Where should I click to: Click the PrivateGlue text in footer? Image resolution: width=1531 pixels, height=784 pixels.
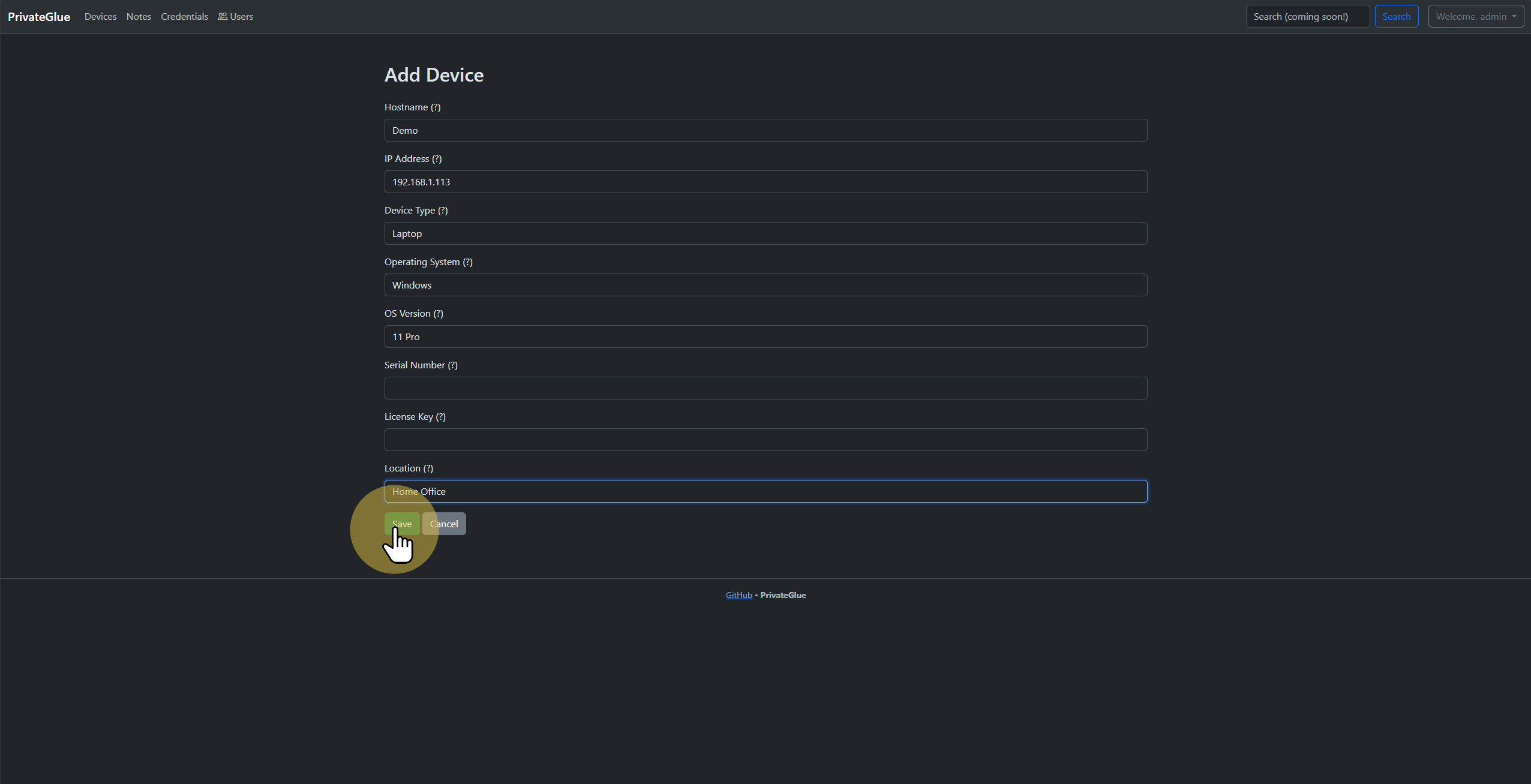[x=783, y=595]
